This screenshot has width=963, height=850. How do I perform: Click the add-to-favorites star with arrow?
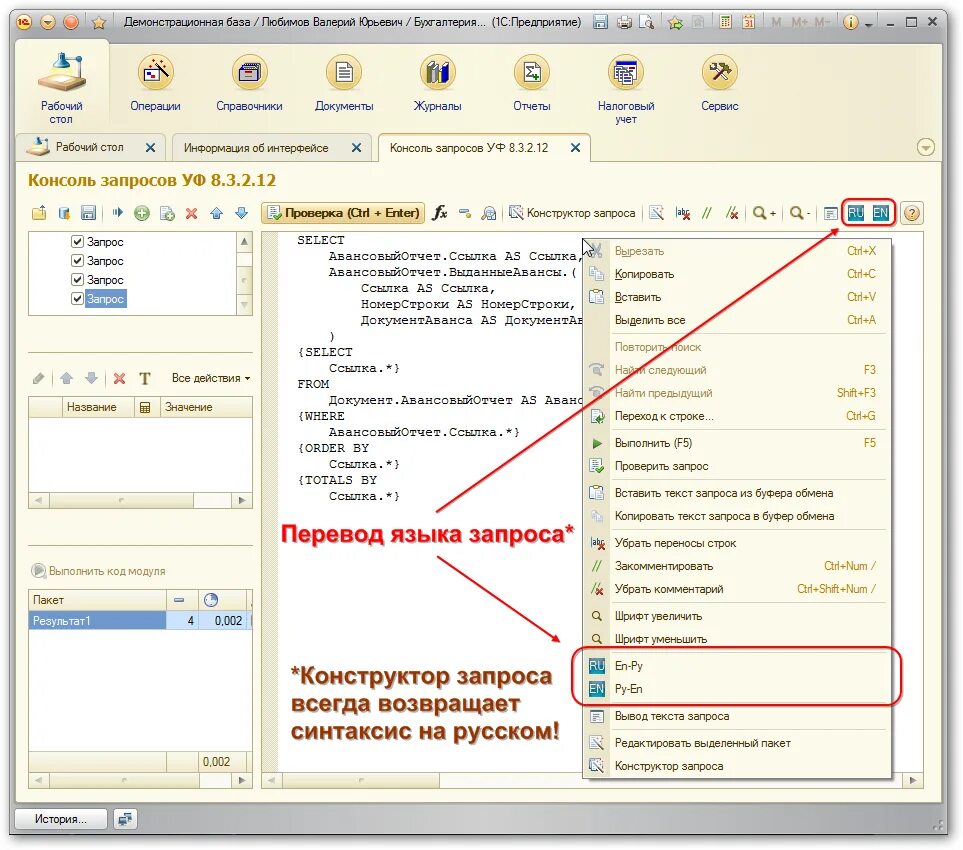(x=676, y=23)
